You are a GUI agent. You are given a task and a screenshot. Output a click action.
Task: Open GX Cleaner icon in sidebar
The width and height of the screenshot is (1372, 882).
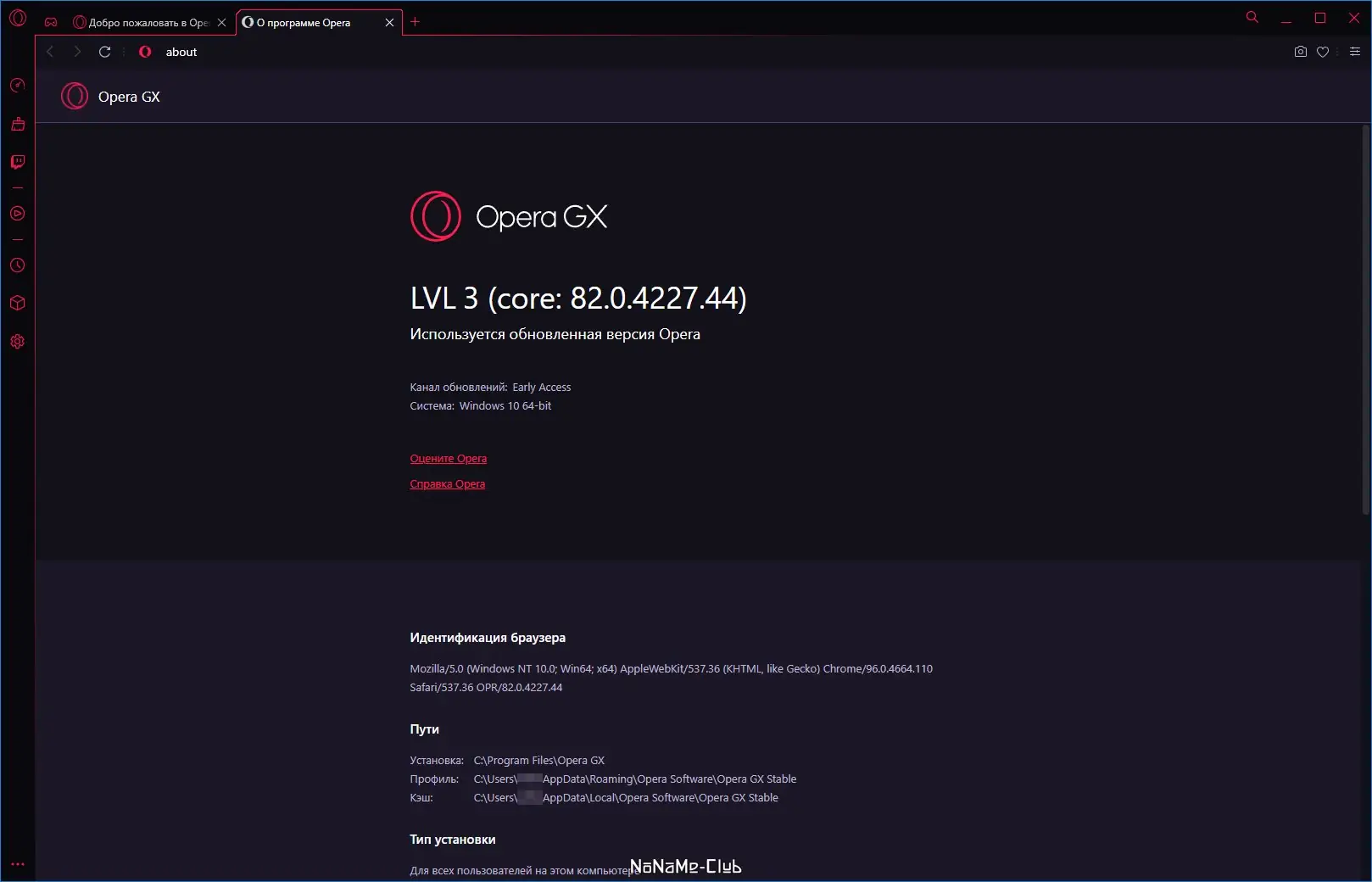(17, 124)
